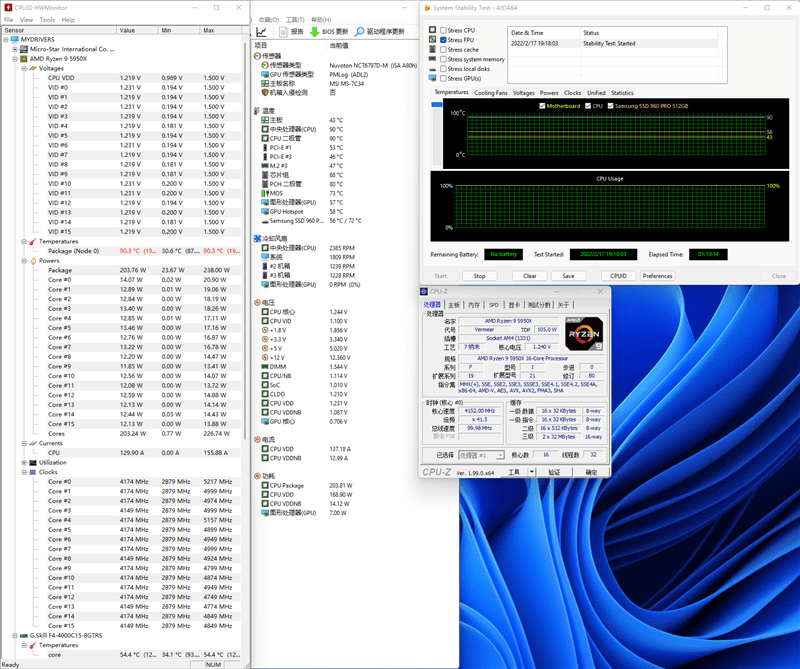Open the 工具(T) menu in AIDA64
The width and height of the screenshot is (800, 669).
click(295, 20)
